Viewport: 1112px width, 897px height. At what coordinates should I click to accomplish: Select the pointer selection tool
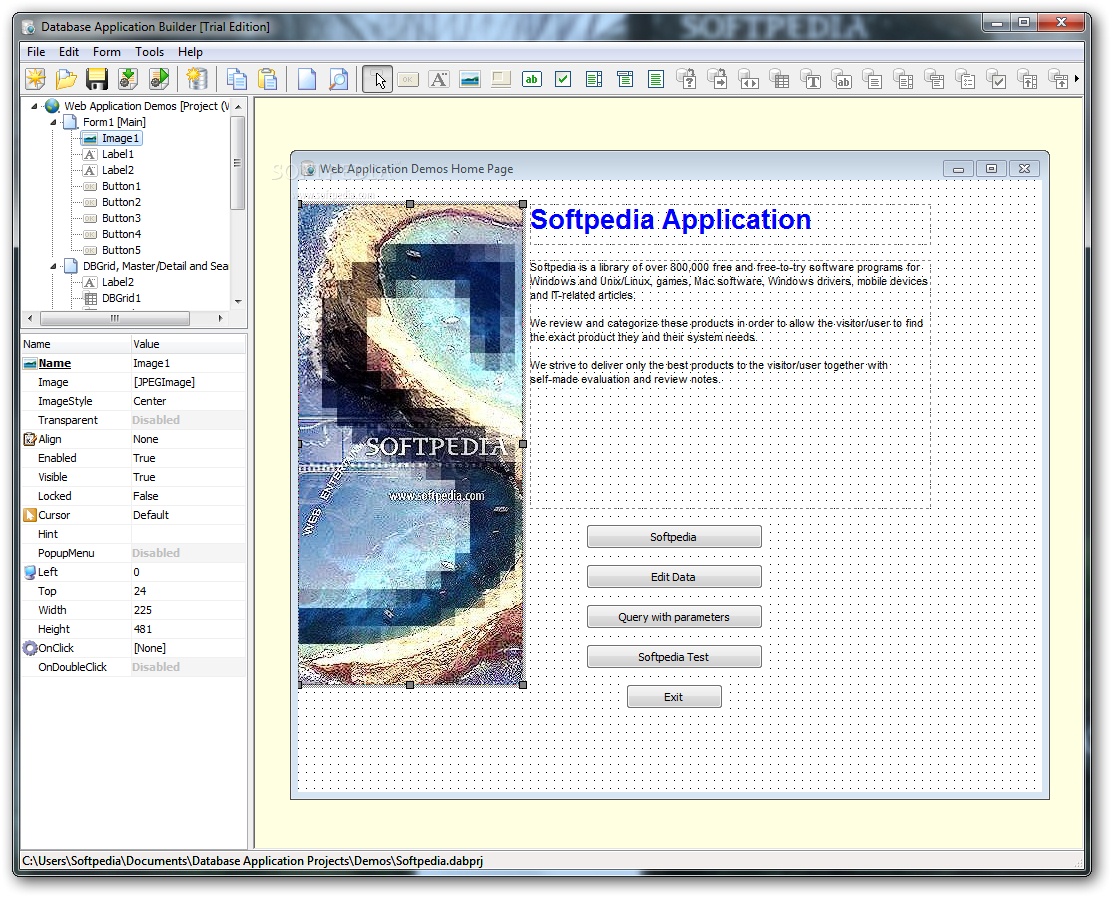[x=378, y=79]
